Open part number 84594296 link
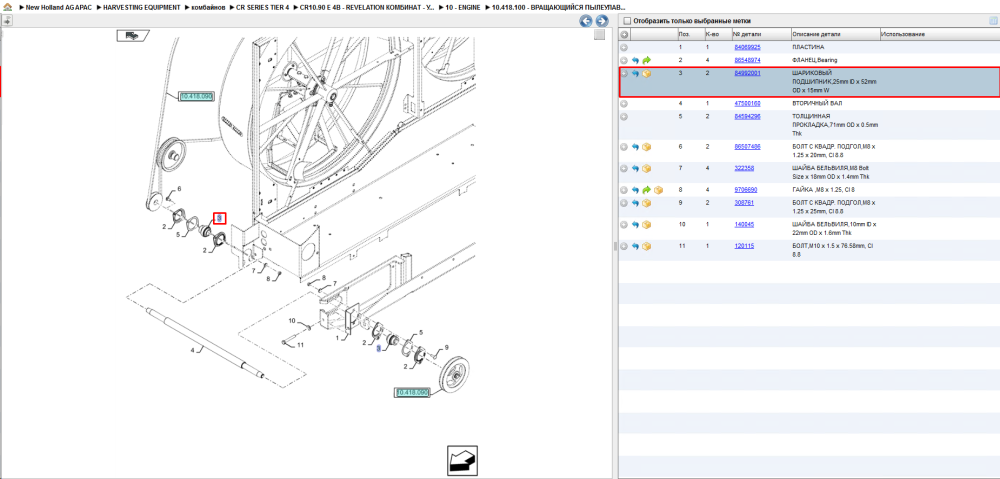Viewport: 1000px width, 479px height. click(747, 117)
